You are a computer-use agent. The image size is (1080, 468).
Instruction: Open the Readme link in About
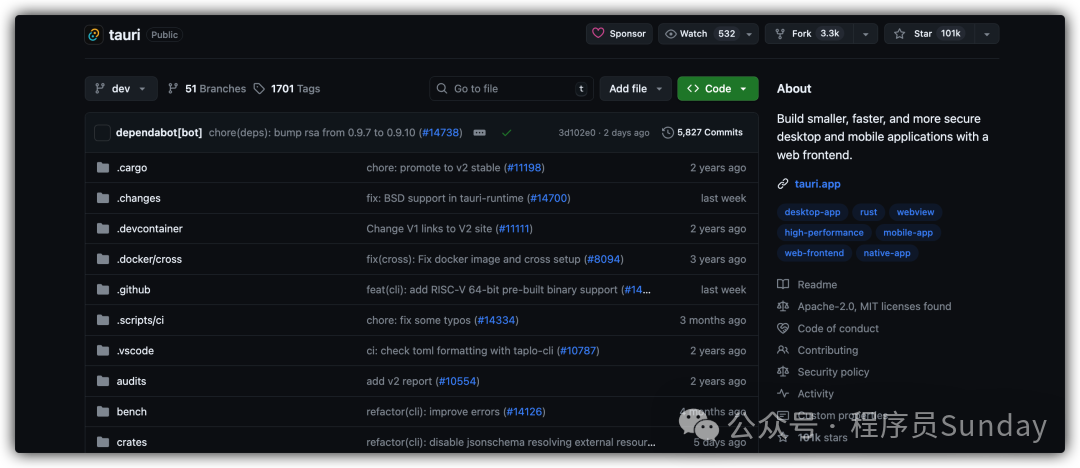816,285
